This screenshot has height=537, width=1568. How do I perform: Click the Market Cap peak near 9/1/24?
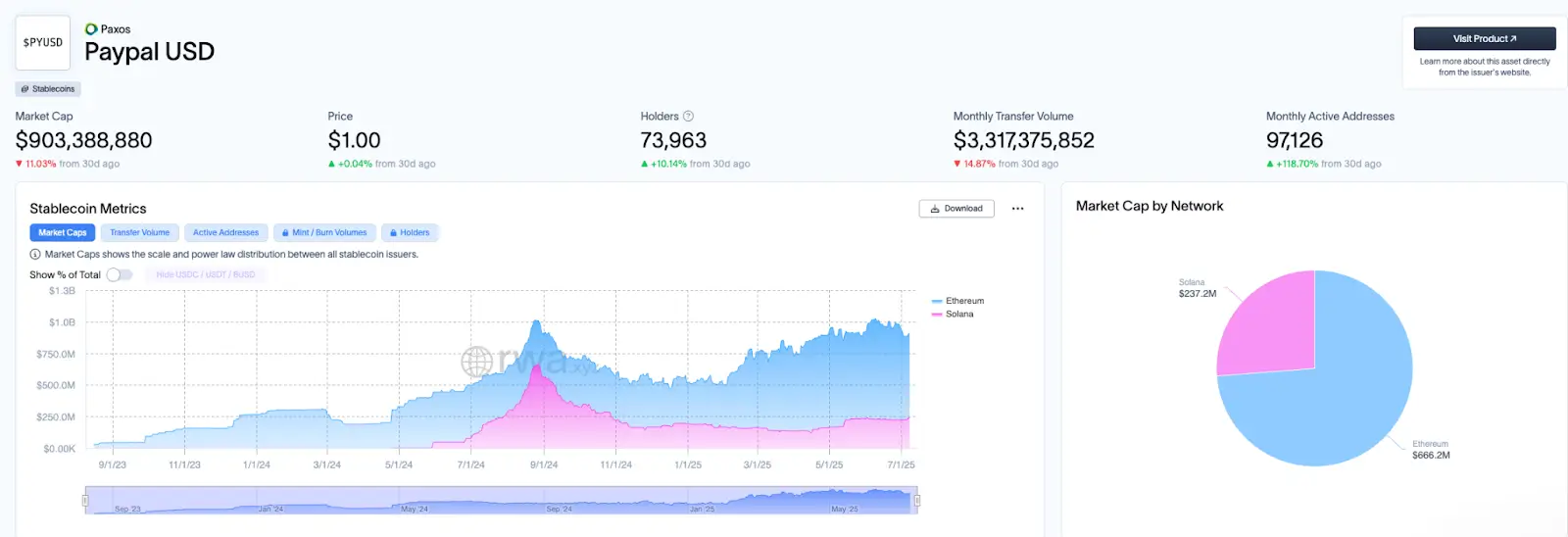pyautogui.click(x=535, y=321)
